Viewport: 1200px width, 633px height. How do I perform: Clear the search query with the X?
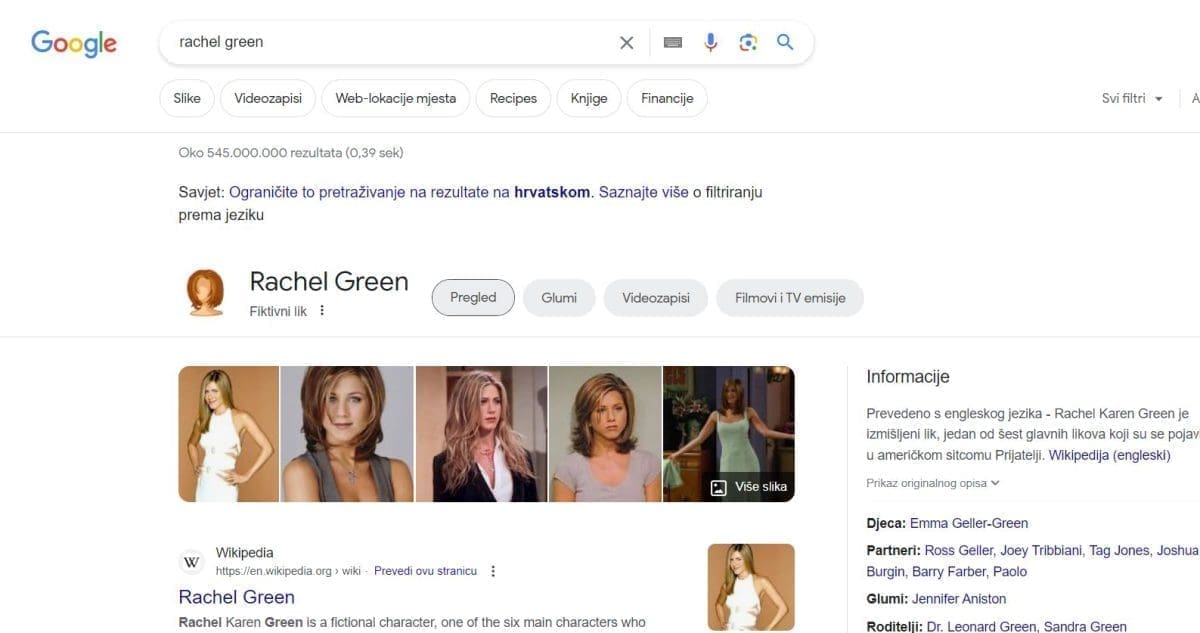(626, 42)
